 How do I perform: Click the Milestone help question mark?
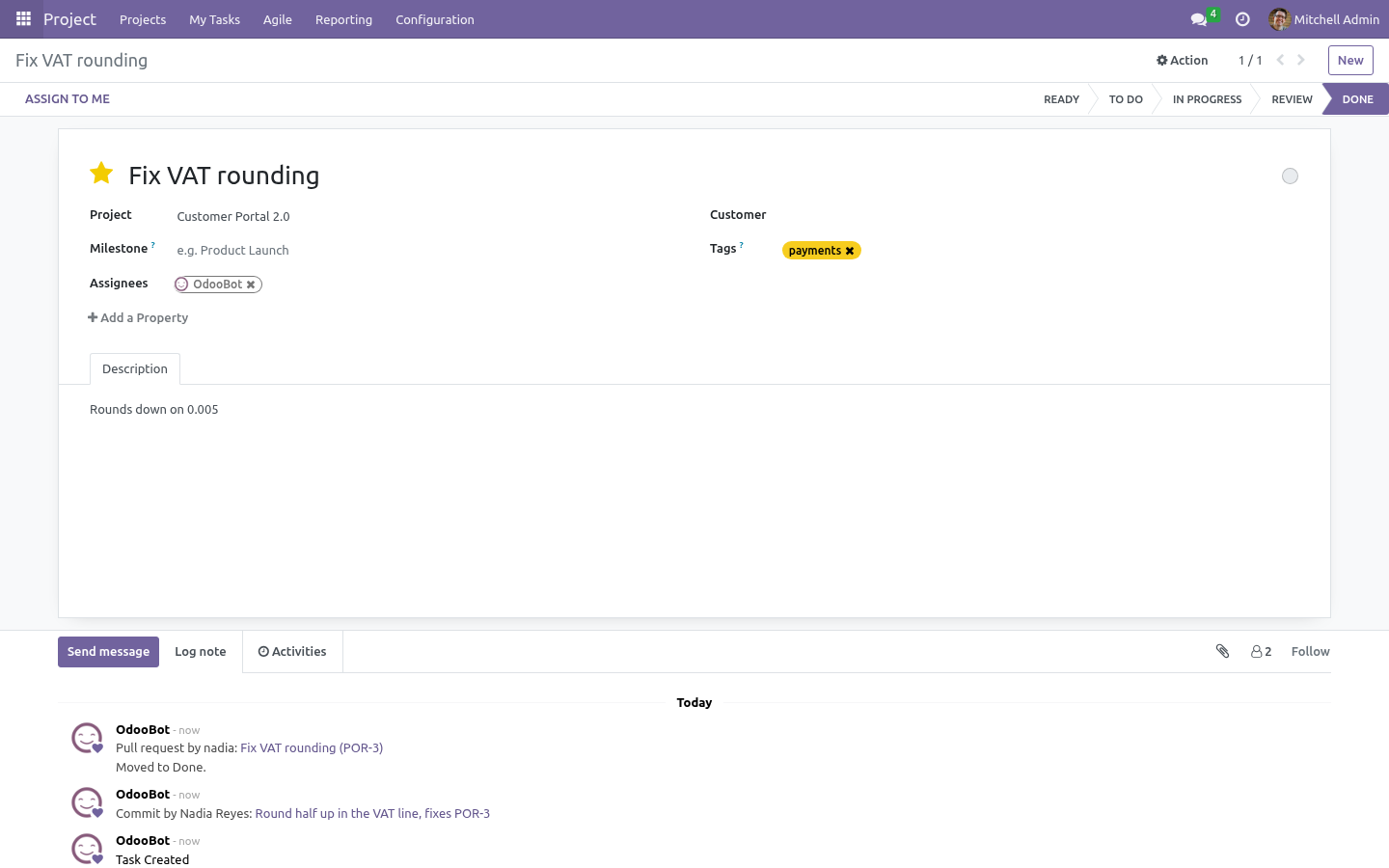[x=153, y=245]
